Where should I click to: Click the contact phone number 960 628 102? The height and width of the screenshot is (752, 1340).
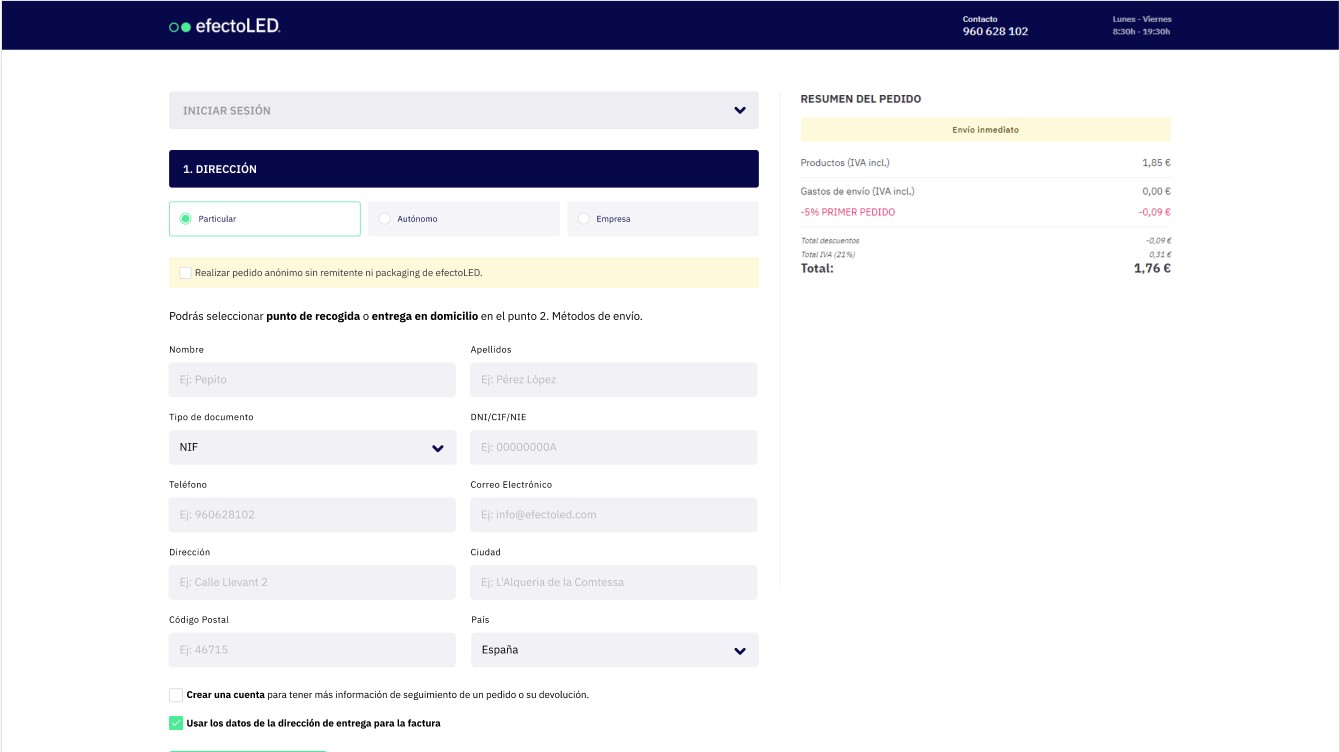(995, 31)
